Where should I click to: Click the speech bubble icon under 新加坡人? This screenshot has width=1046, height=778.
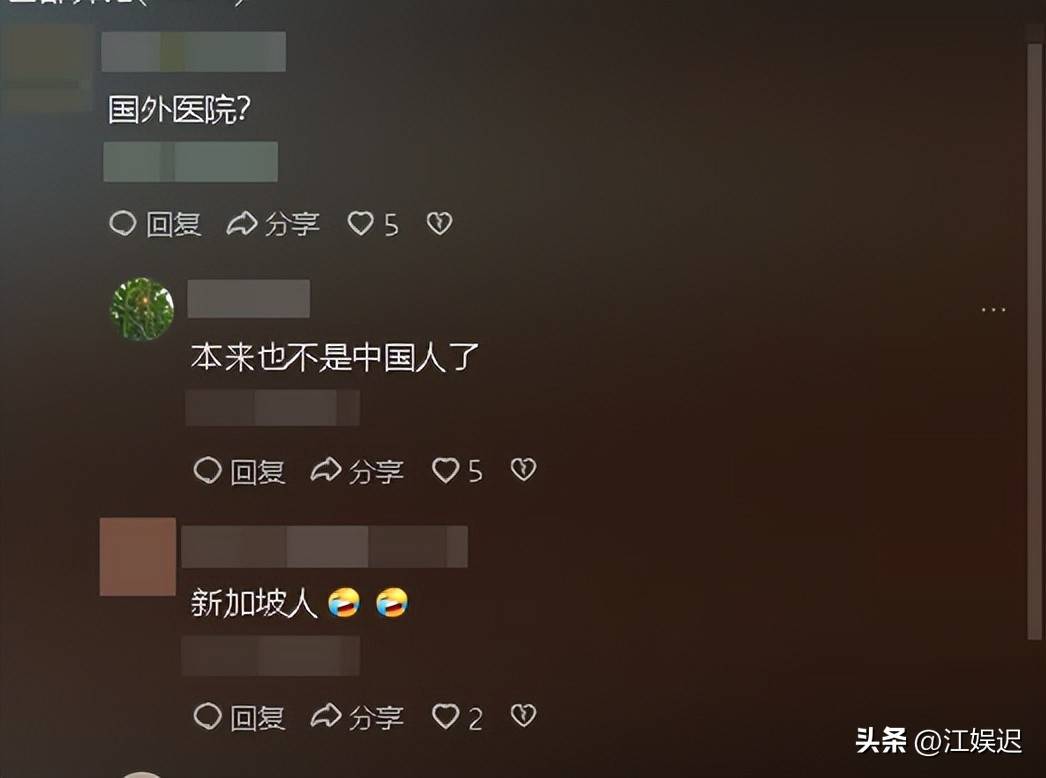(207, 716)
